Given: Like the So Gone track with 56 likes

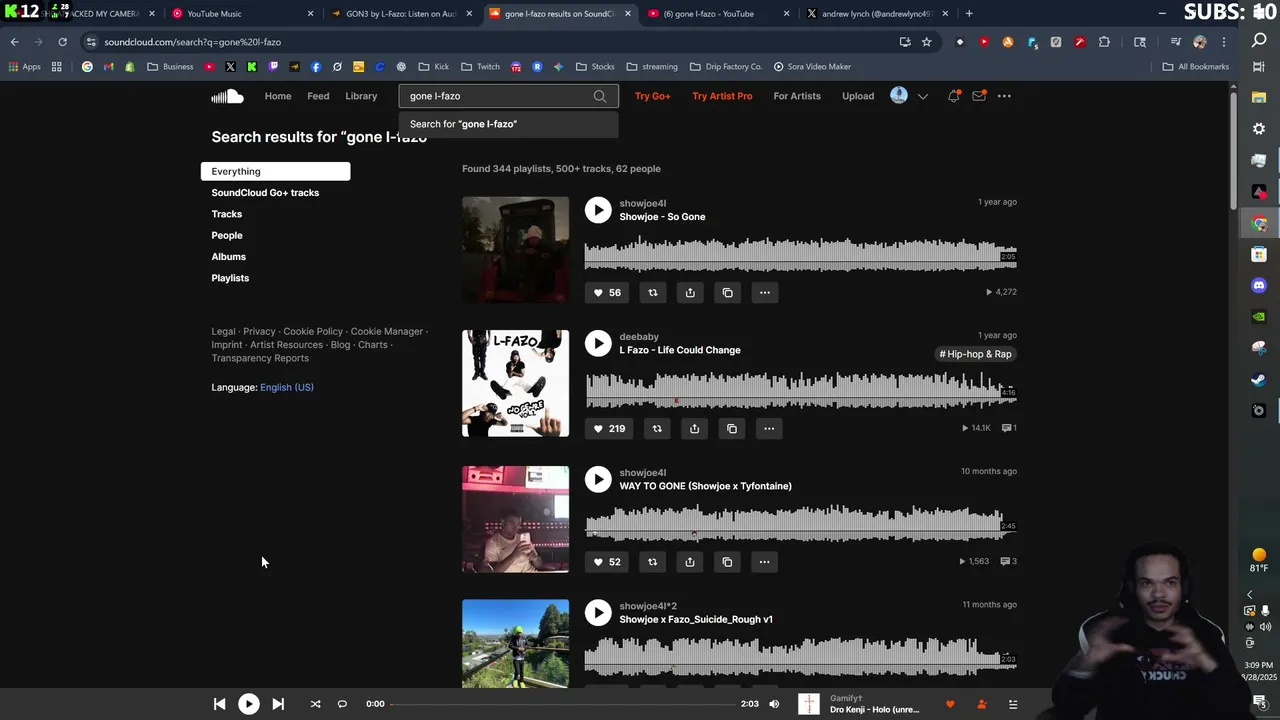Looking at the screenshot, I should [607, 293].
